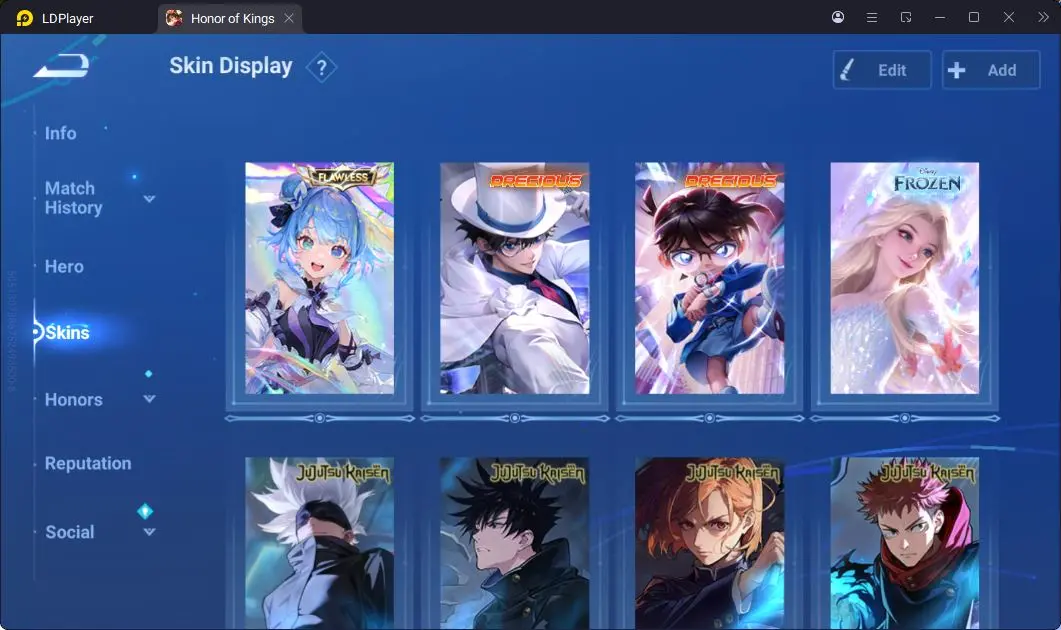Select the Jujutsu Kaisen pink-haired boy skin
1061x630 pixels.
(x=905, y=543)
